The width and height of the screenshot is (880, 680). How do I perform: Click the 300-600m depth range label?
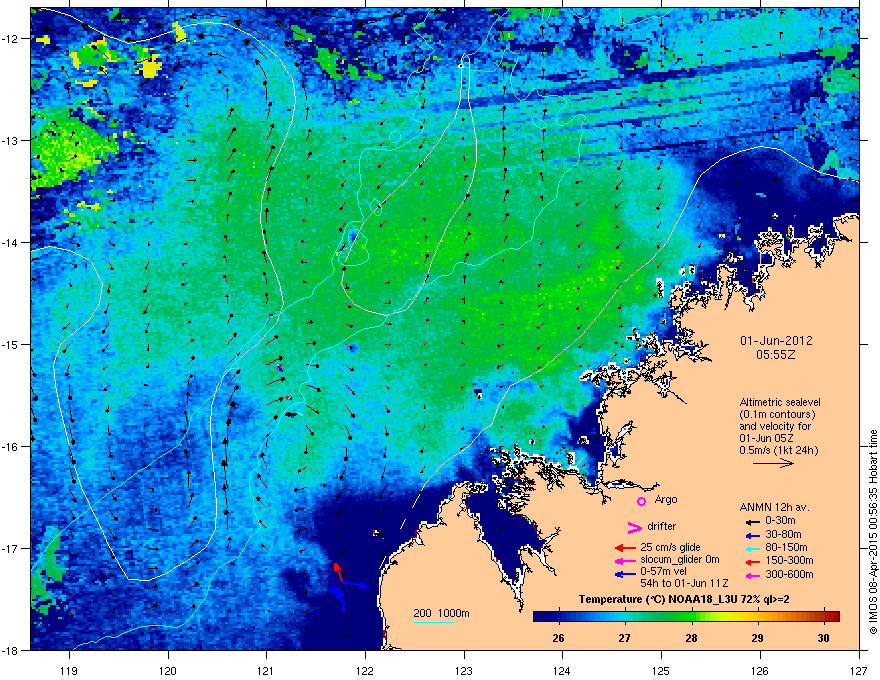(789, 575)
